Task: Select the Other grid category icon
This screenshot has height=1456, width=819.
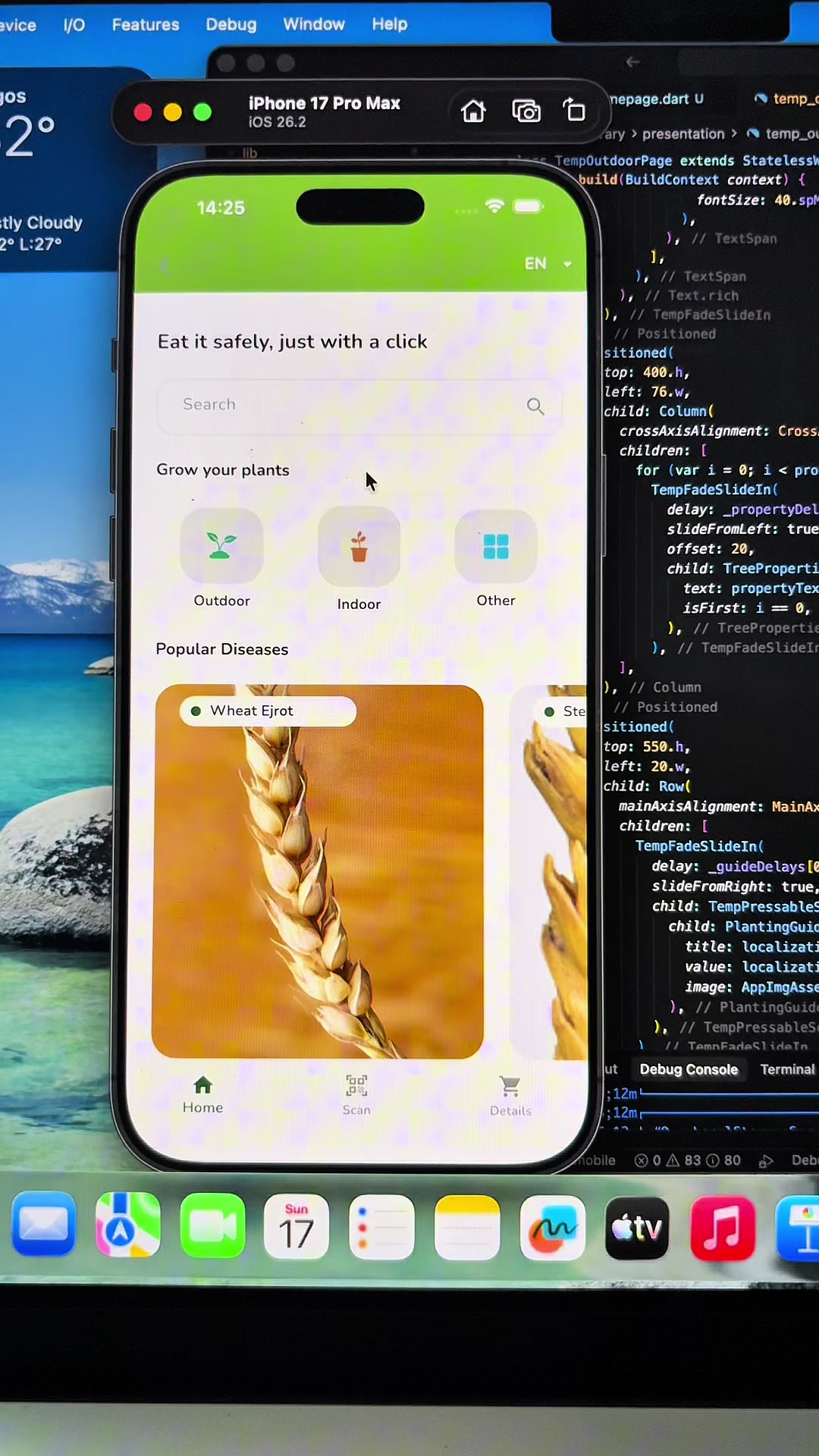Action: click(496, 546)
